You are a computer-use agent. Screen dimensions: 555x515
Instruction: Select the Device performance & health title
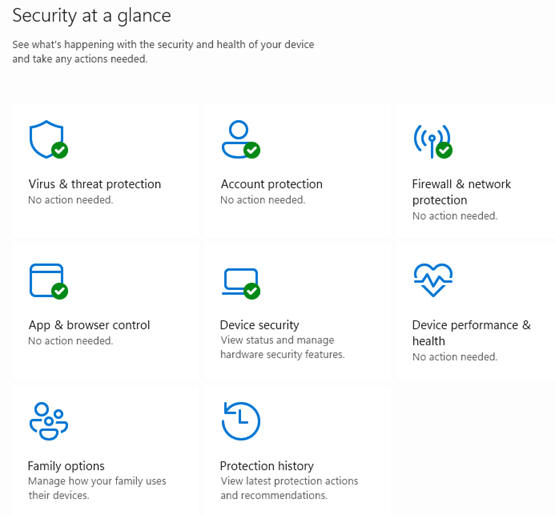click(x=471, y=333)
